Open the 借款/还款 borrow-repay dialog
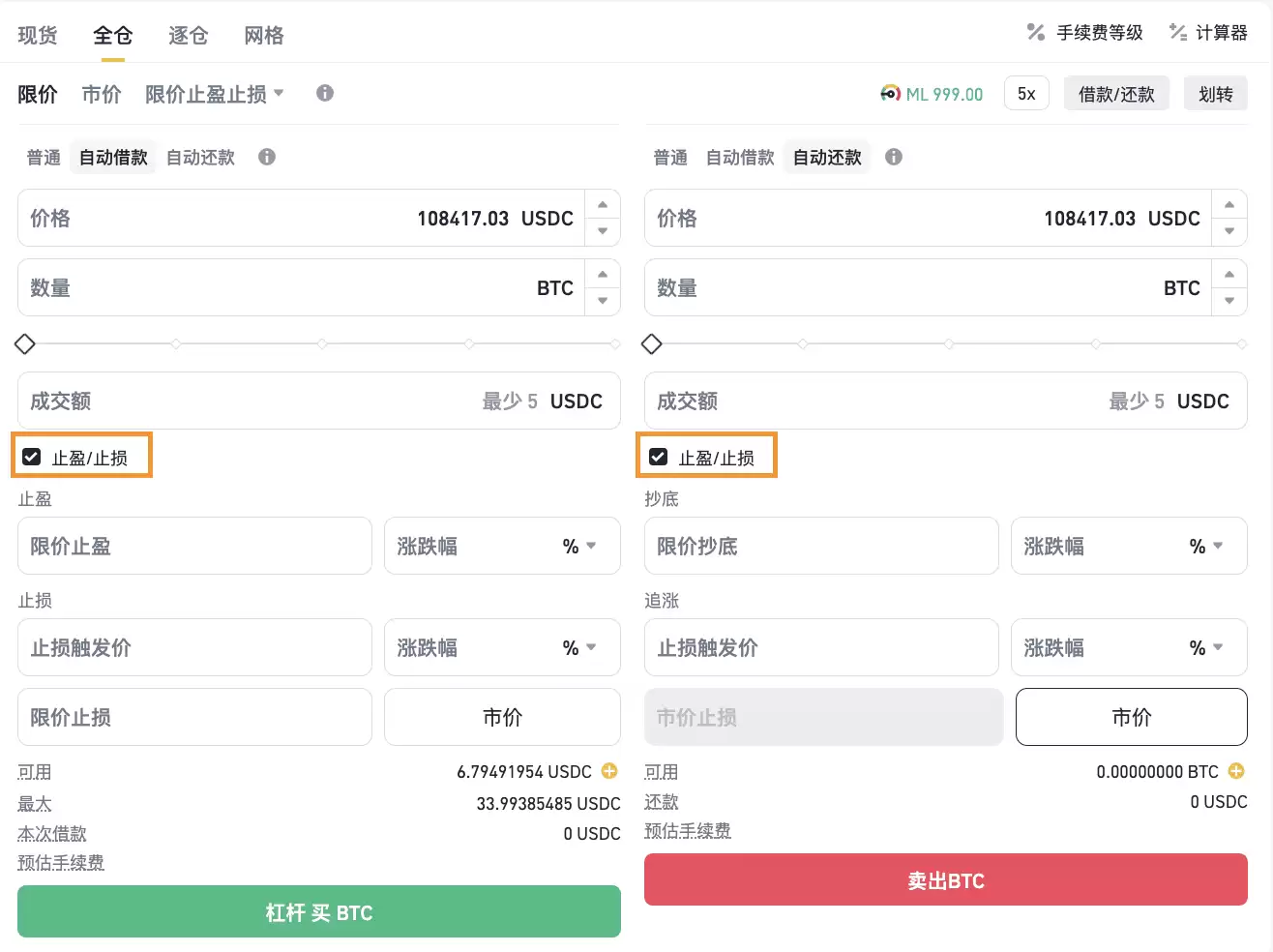 click(x=1116, y=93)
